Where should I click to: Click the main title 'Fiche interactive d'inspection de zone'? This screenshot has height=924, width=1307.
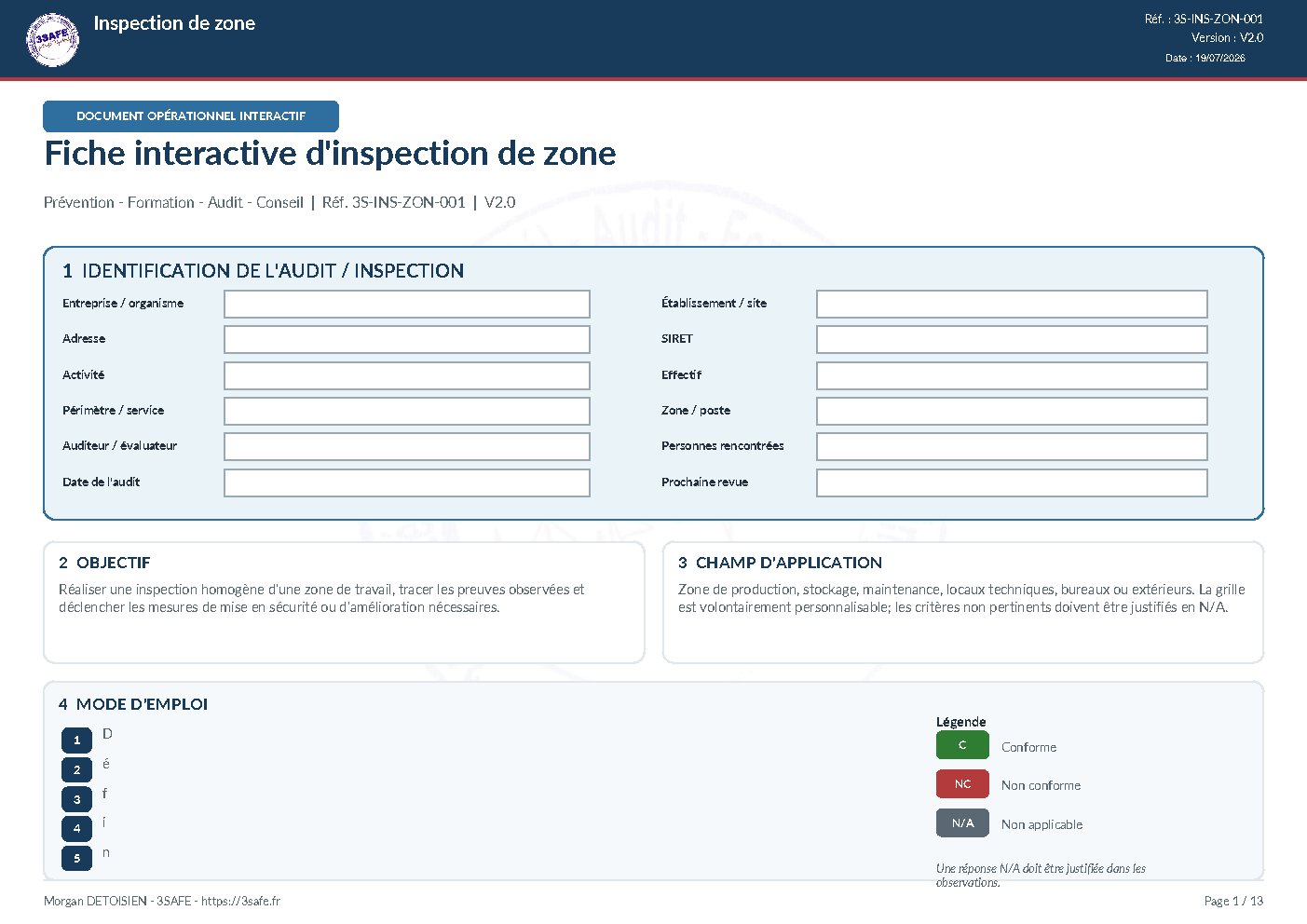(x=330, y=154)
